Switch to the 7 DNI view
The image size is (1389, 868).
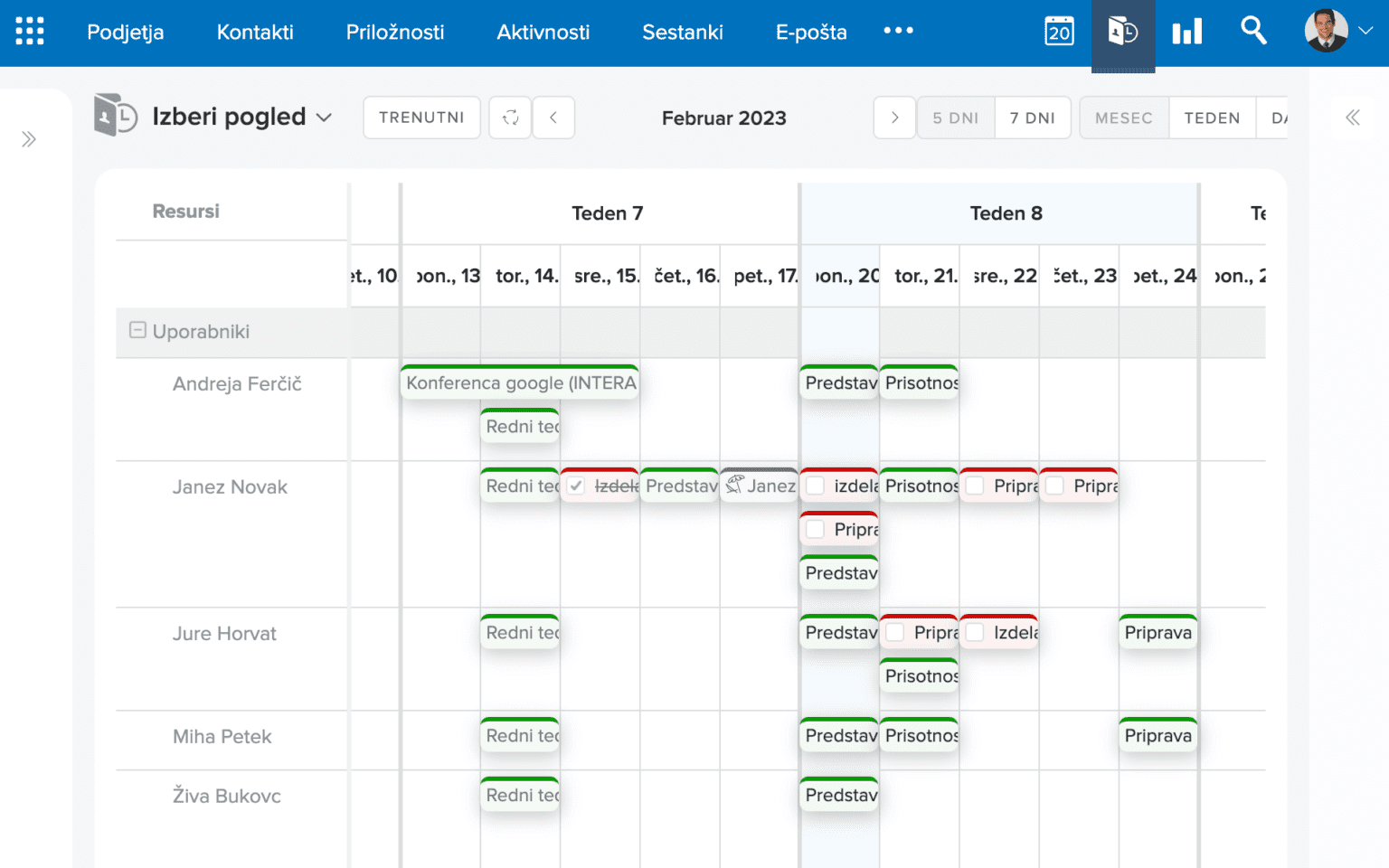1032,118
